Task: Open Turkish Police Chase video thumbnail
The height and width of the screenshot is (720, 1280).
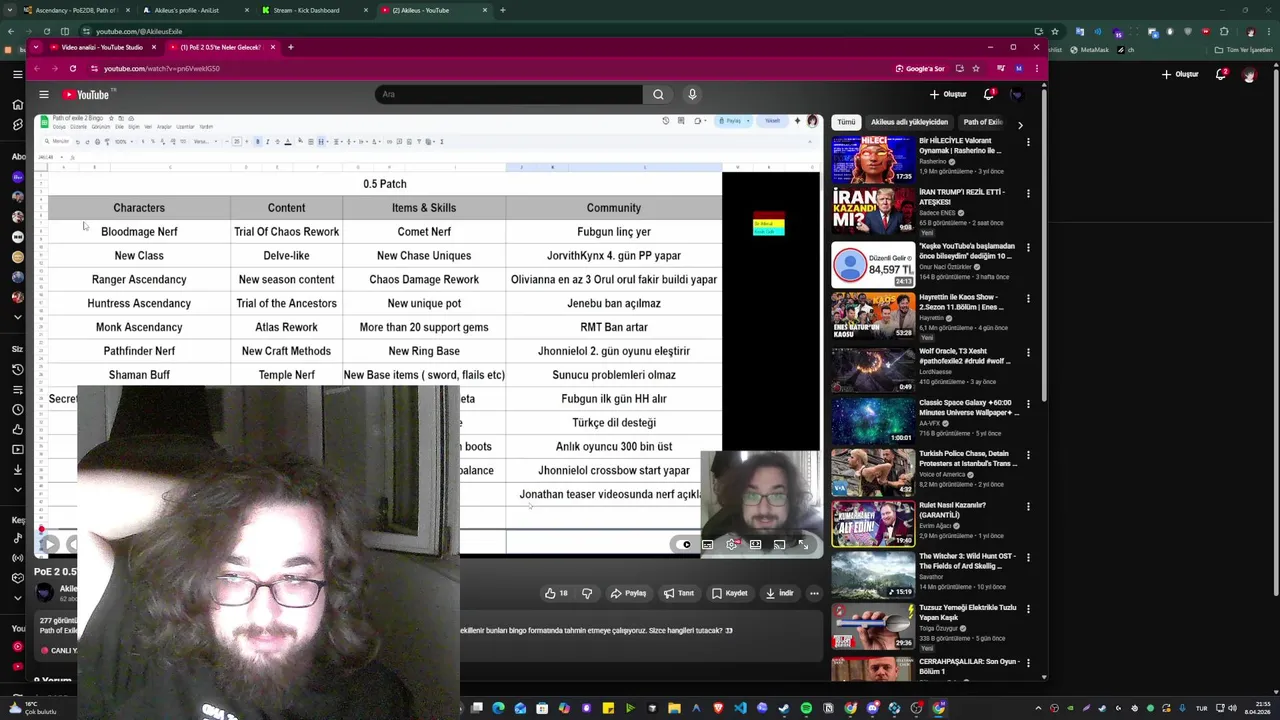Action: (873, 473)
